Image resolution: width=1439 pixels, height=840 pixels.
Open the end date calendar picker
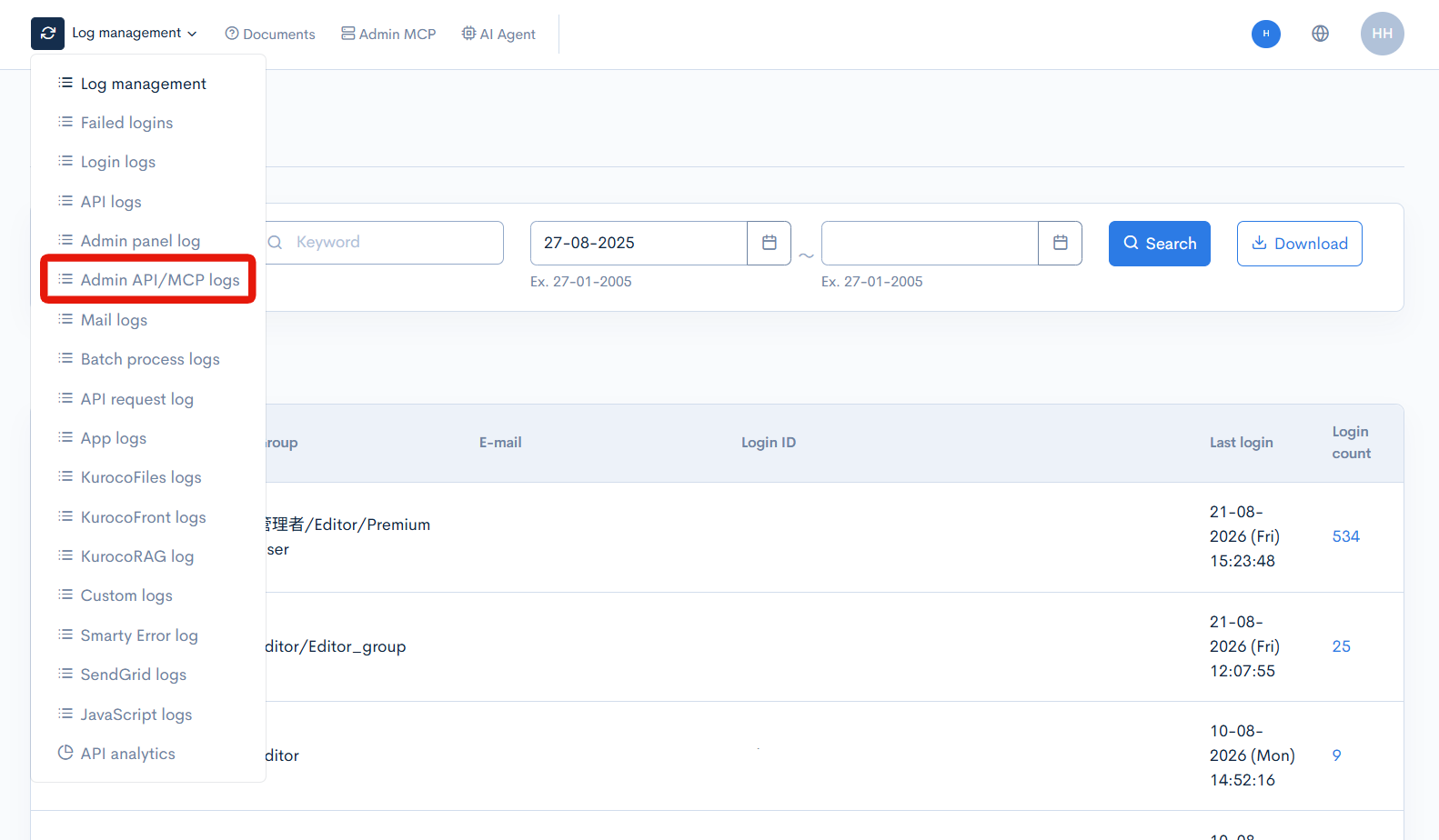tap(1061, 243)
